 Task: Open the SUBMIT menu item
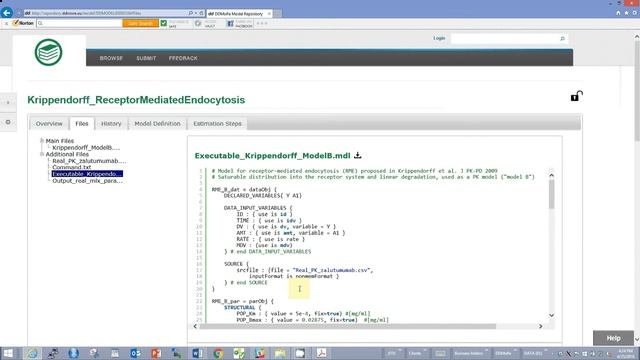pos(146,58)
